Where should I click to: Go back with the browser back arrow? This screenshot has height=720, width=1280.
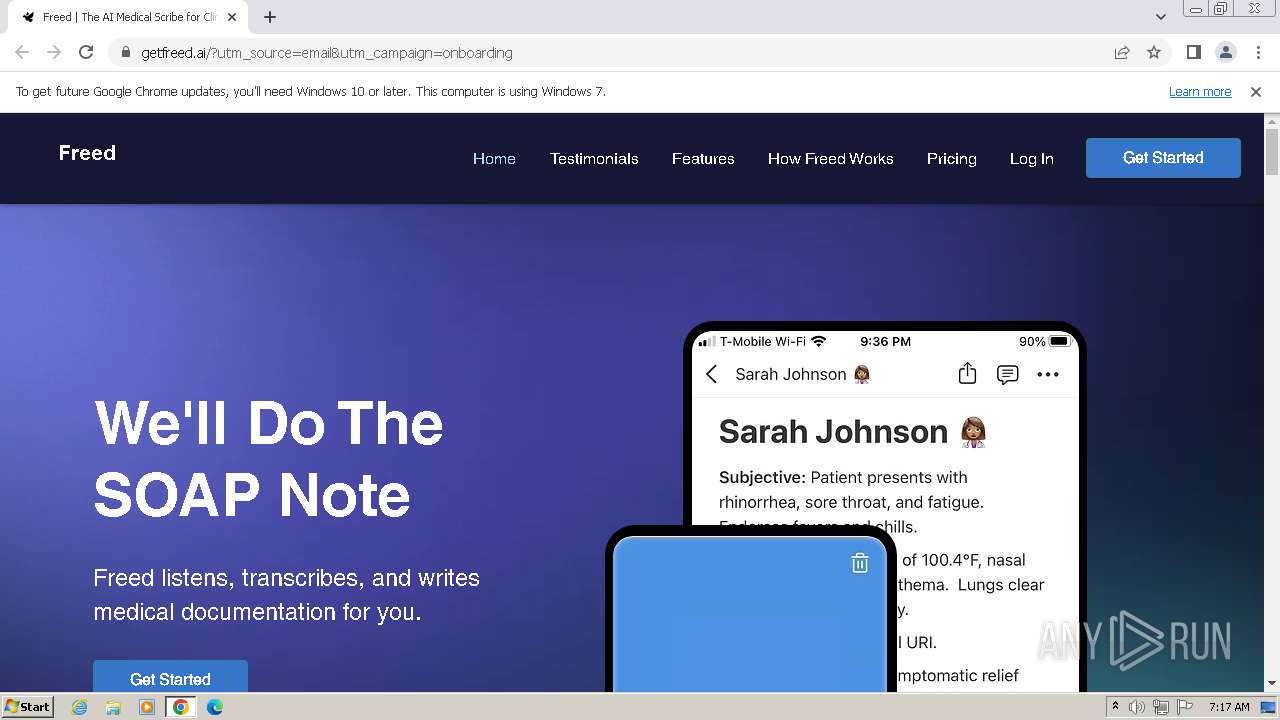(x=22, y=52)
